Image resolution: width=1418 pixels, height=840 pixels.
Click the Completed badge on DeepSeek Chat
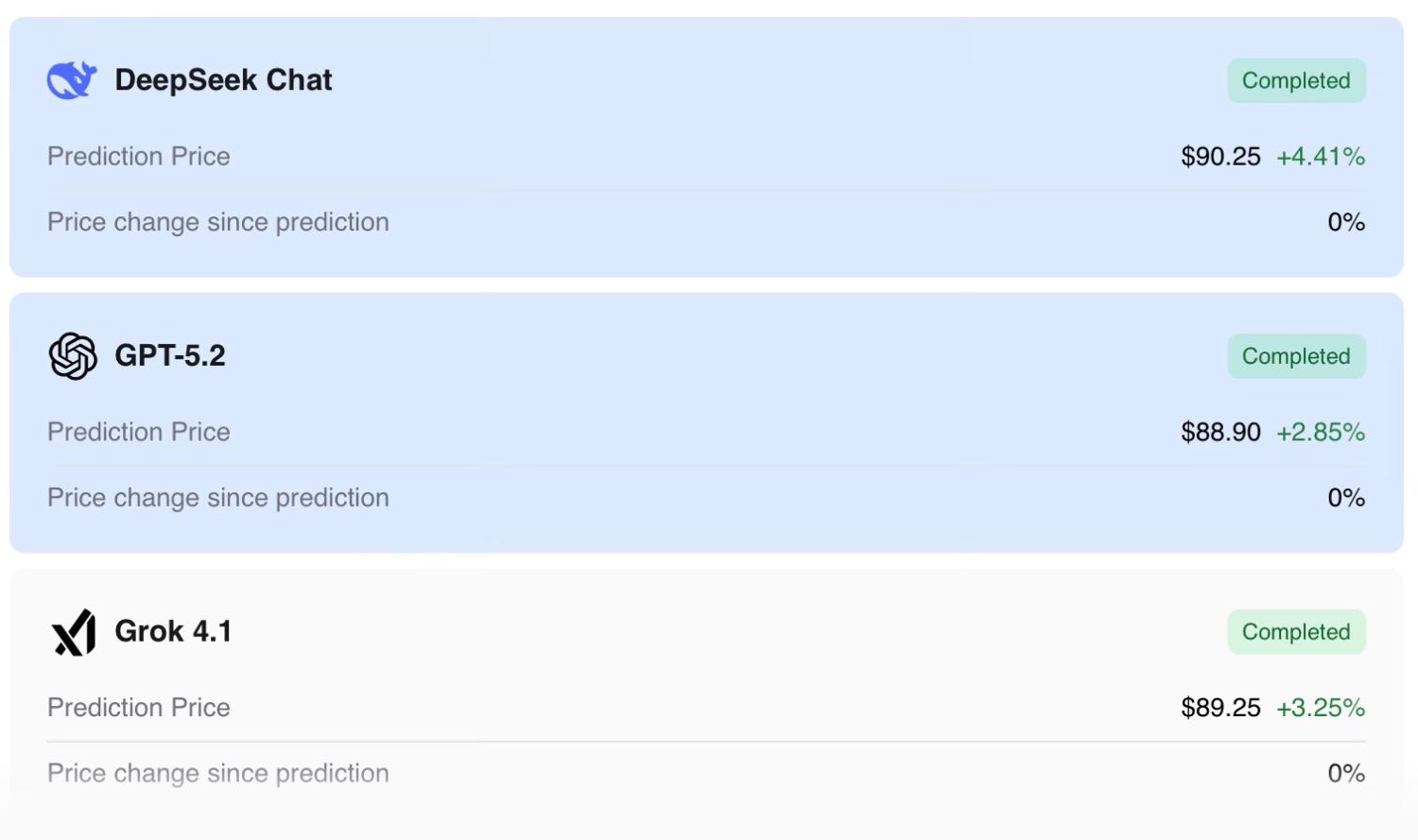[x=1296, y=81]
